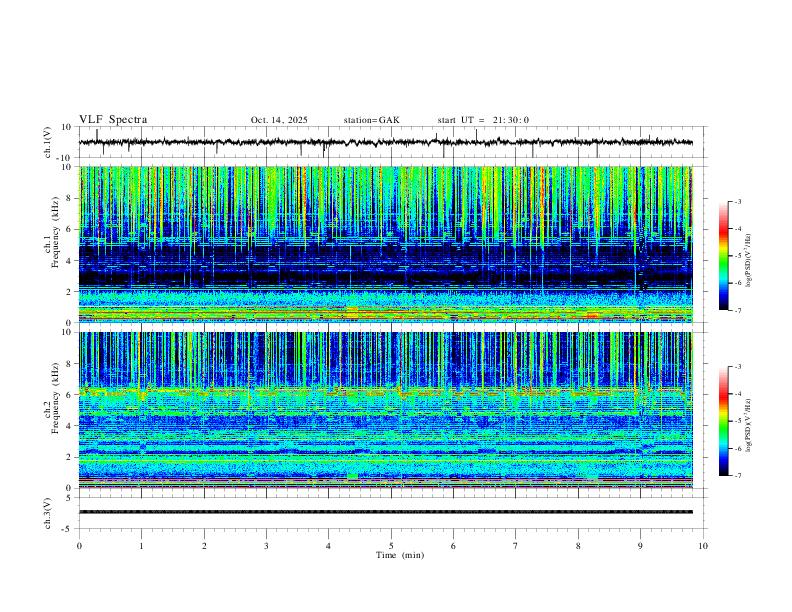Click the "-5" tick on the ch.1 colorbar

coord(737,256)
